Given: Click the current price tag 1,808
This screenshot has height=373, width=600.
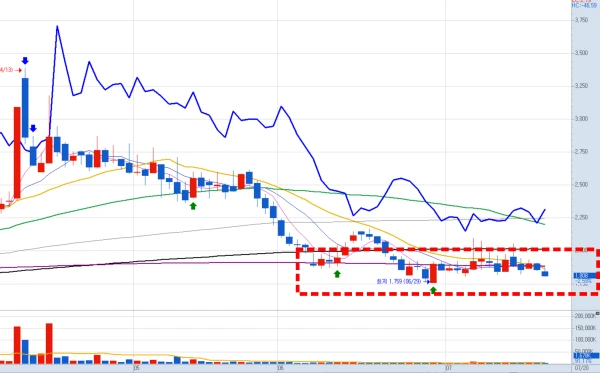Looking at the screenshot, I should tap(585, 275).
